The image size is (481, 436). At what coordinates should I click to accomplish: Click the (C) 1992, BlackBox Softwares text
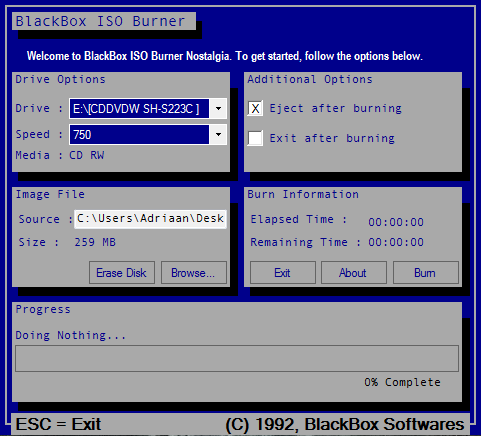(x=345, y=424)
